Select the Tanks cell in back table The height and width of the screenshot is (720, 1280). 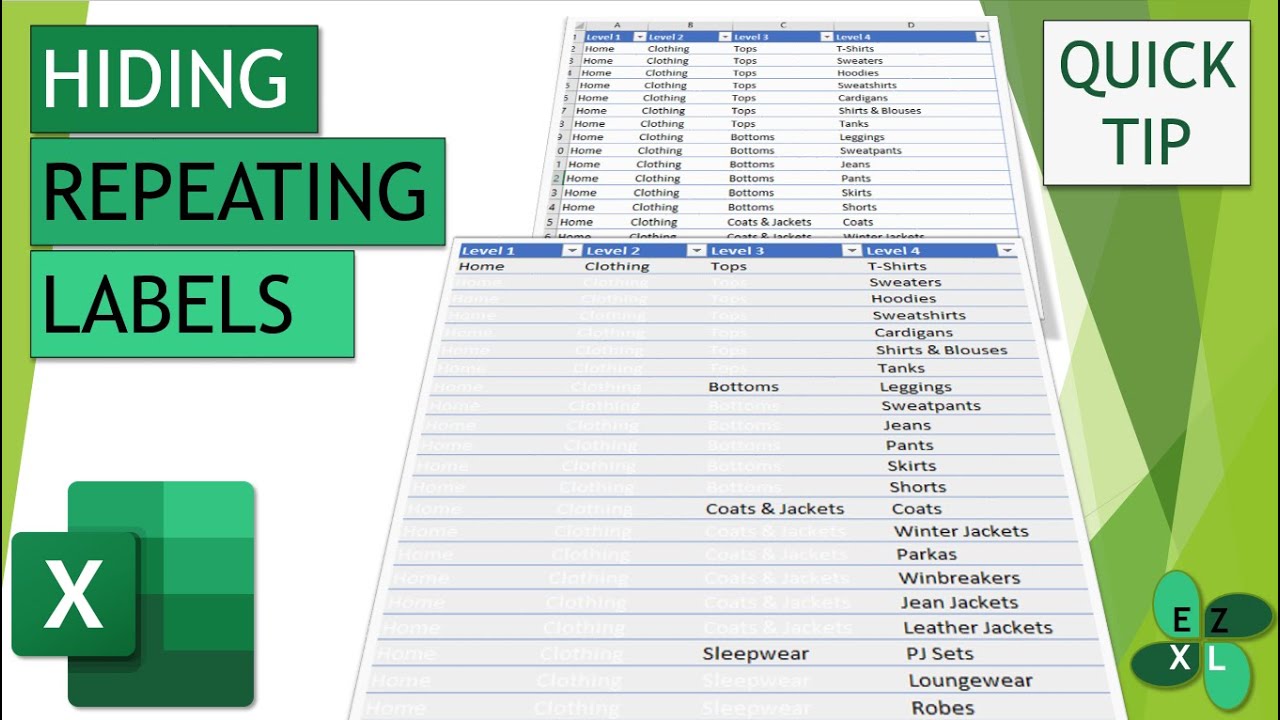854,124
